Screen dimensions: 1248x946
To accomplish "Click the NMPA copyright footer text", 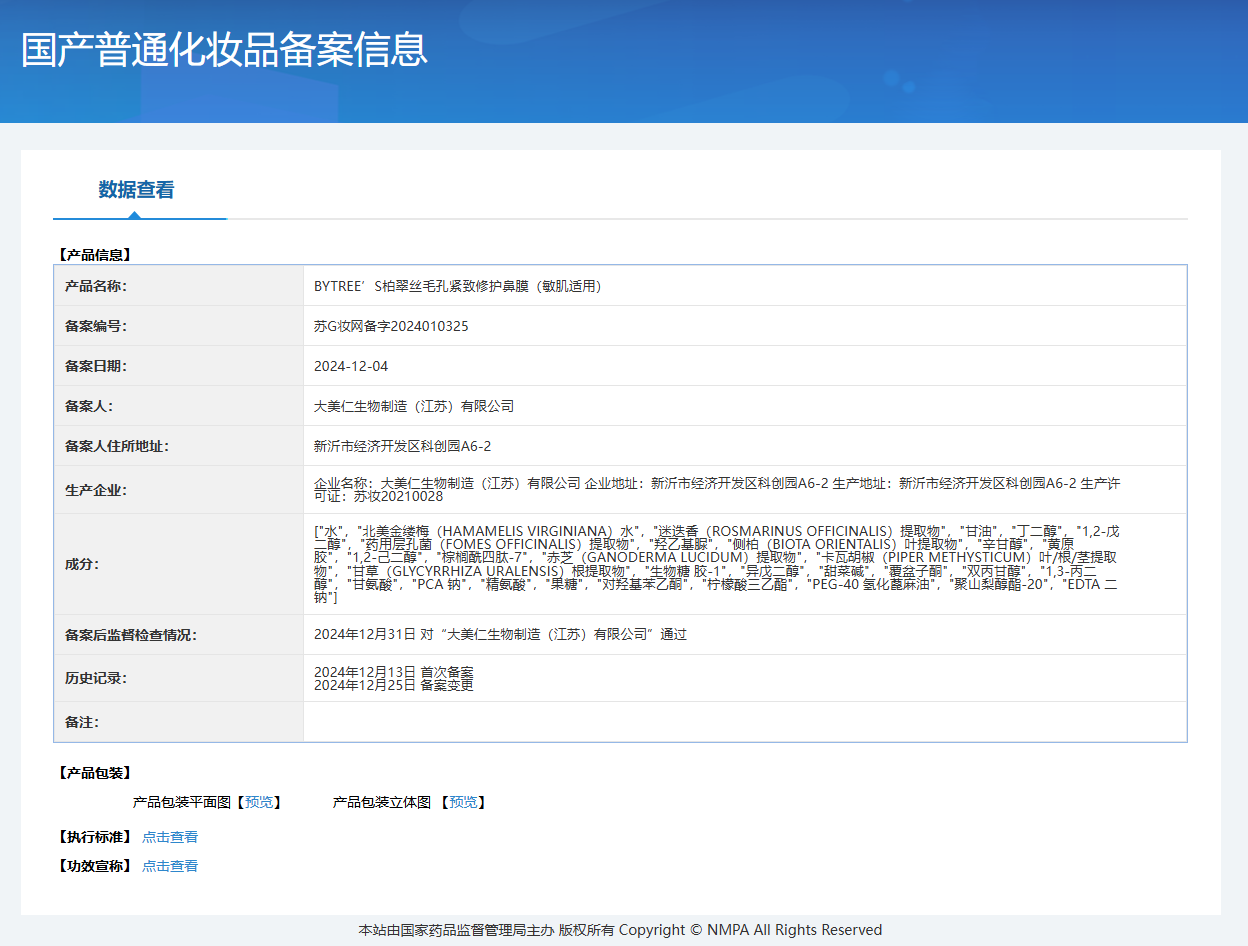I will (620, 930).
